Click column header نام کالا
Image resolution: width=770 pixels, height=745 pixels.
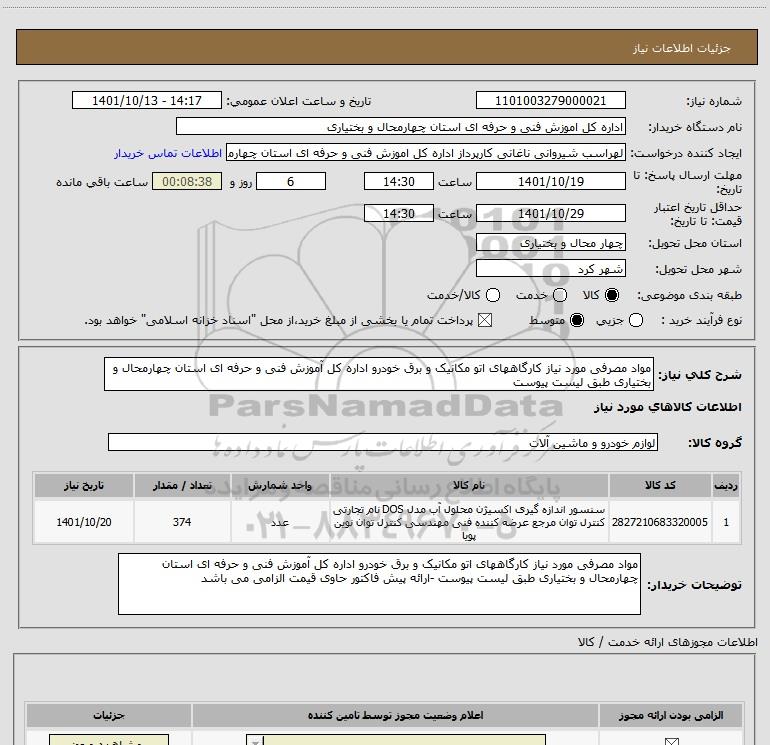tap(468, 485)
